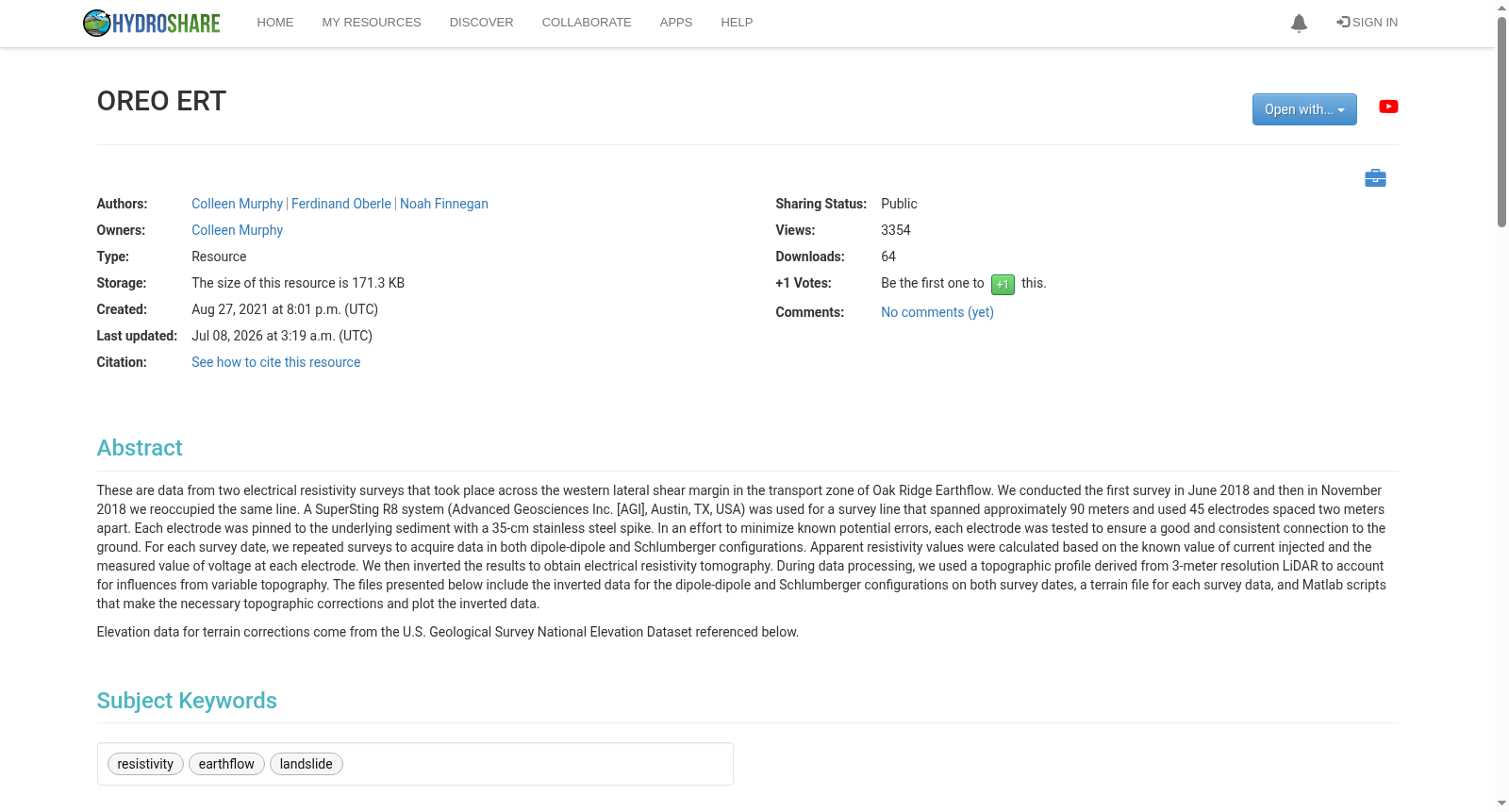Open the 'Open with...' dropdown
This screenshot has width=1509, height=812.
1304,109
